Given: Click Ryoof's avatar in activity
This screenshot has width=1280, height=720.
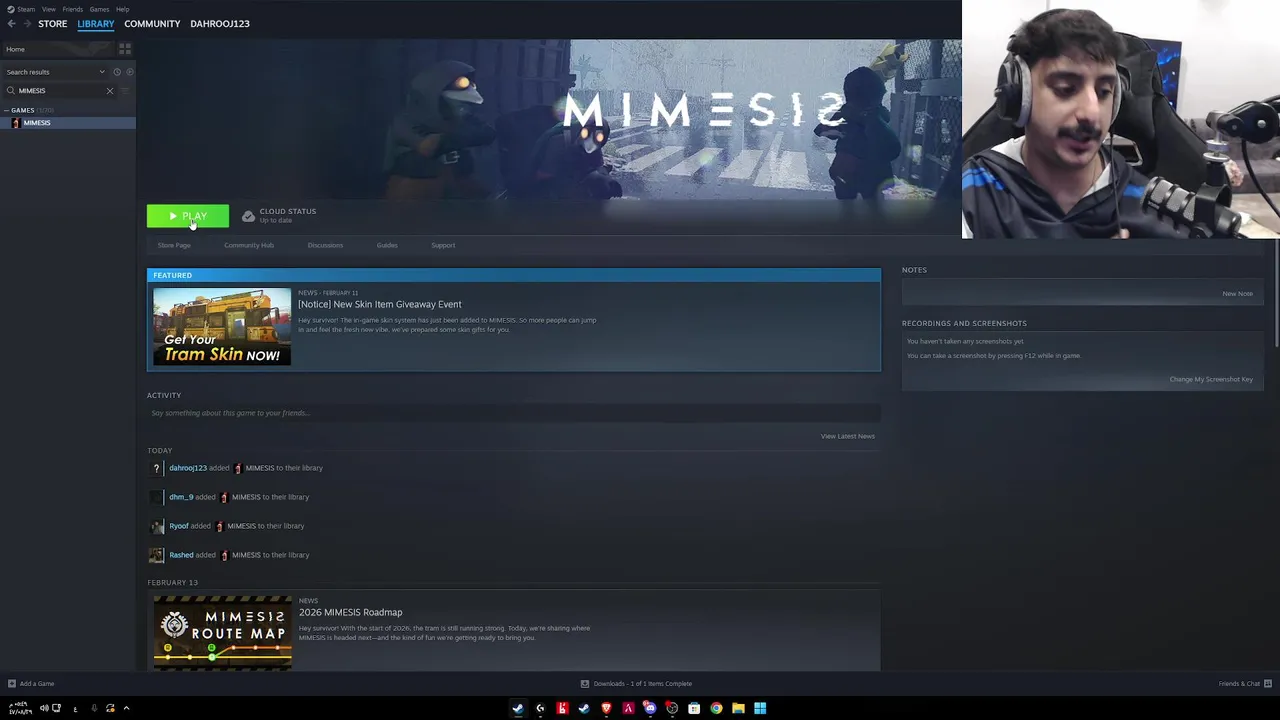Looking at the screenshot, I should coord(156,526).
